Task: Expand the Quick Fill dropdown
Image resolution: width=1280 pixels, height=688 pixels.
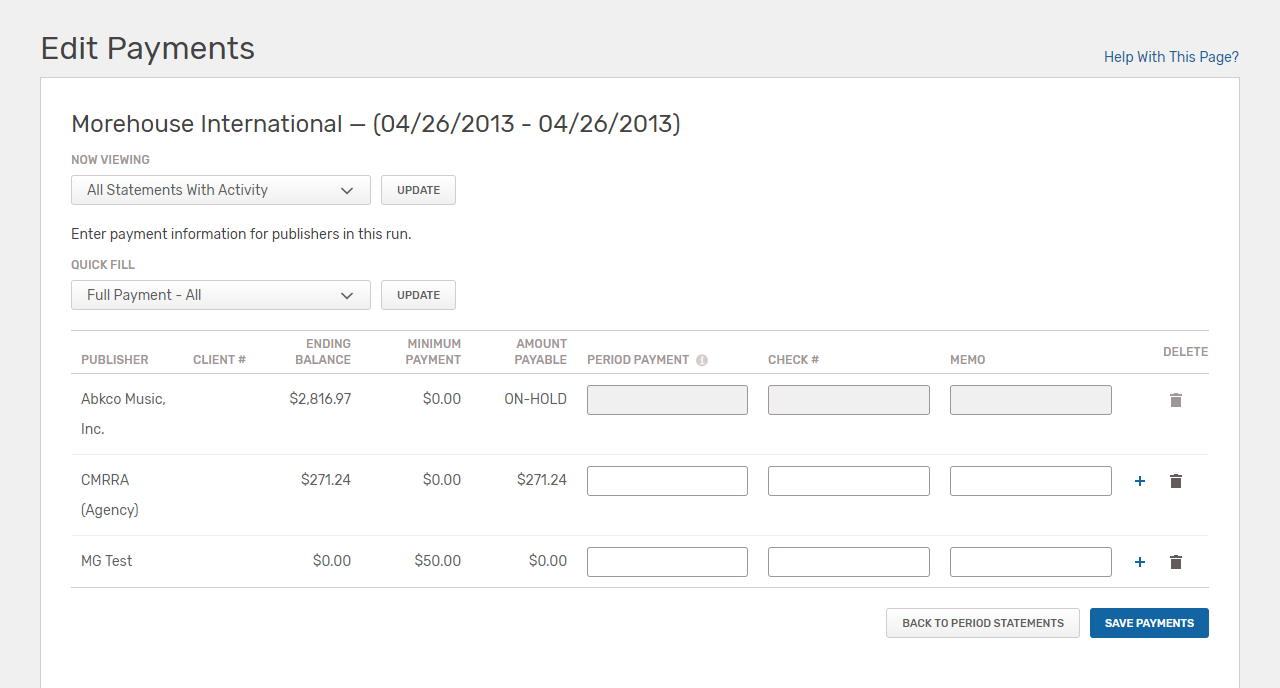Action: pos(221,295)
